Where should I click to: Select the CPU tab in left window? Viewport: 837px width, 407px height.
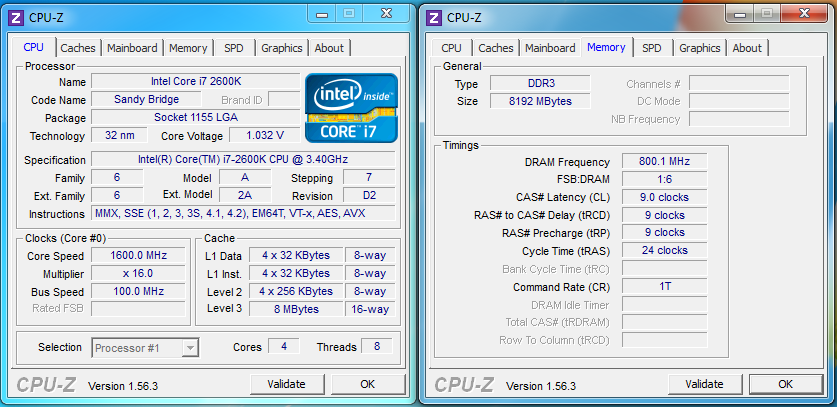(x=34, y=47)
